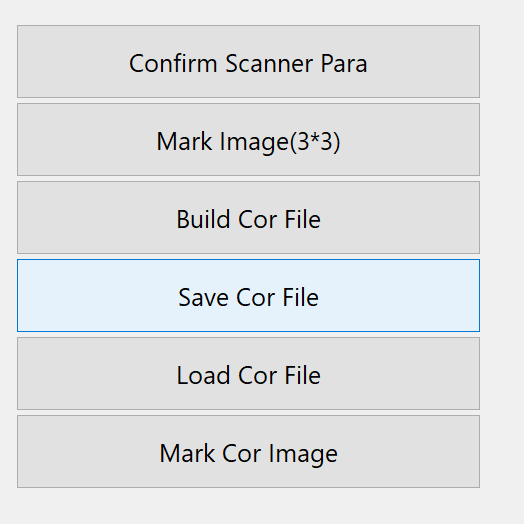Viewport: 524px width, 524px height.
Task: Click the Confirm Scanner Para button
Action: pos(248,61)
